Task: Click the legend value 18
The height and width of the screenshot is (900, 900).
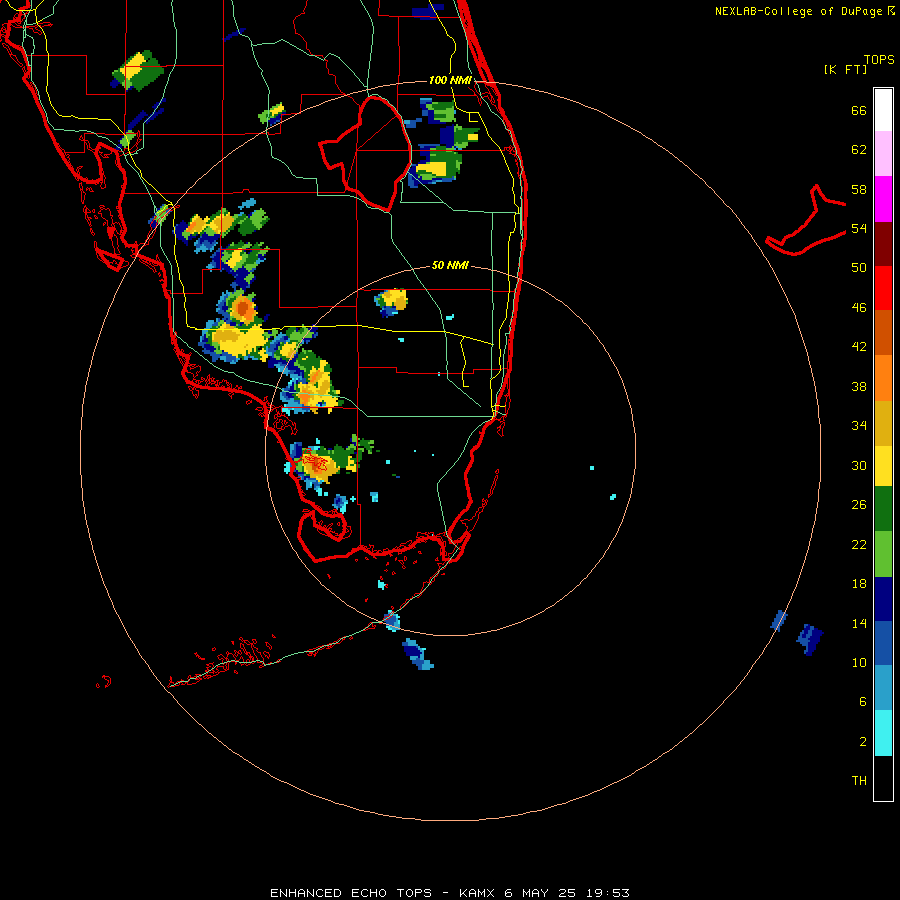Action: [x=859, y=584]
